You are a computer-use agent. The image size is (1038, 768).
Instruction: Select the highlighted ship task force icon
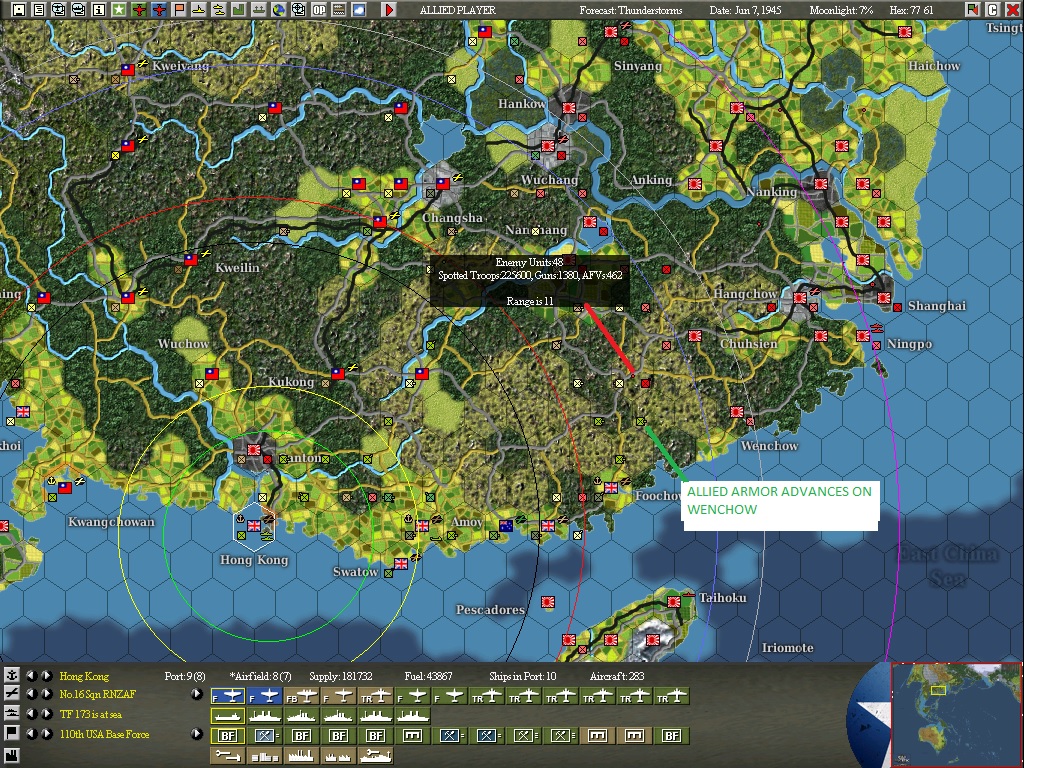(x=228, y=716)
